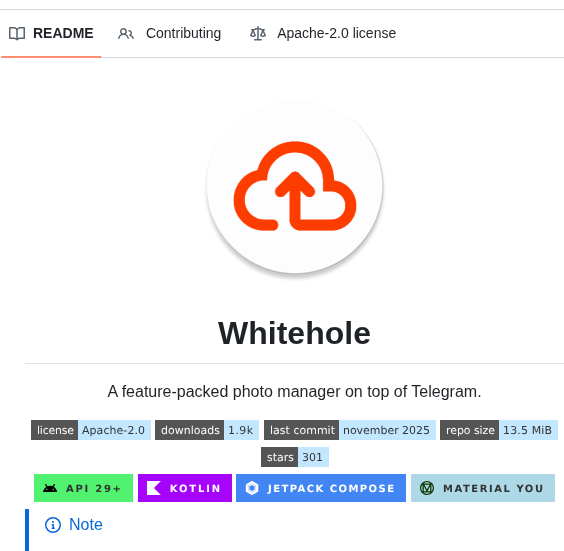
Task: Switch to the Contributing tab
Action: 169,33
